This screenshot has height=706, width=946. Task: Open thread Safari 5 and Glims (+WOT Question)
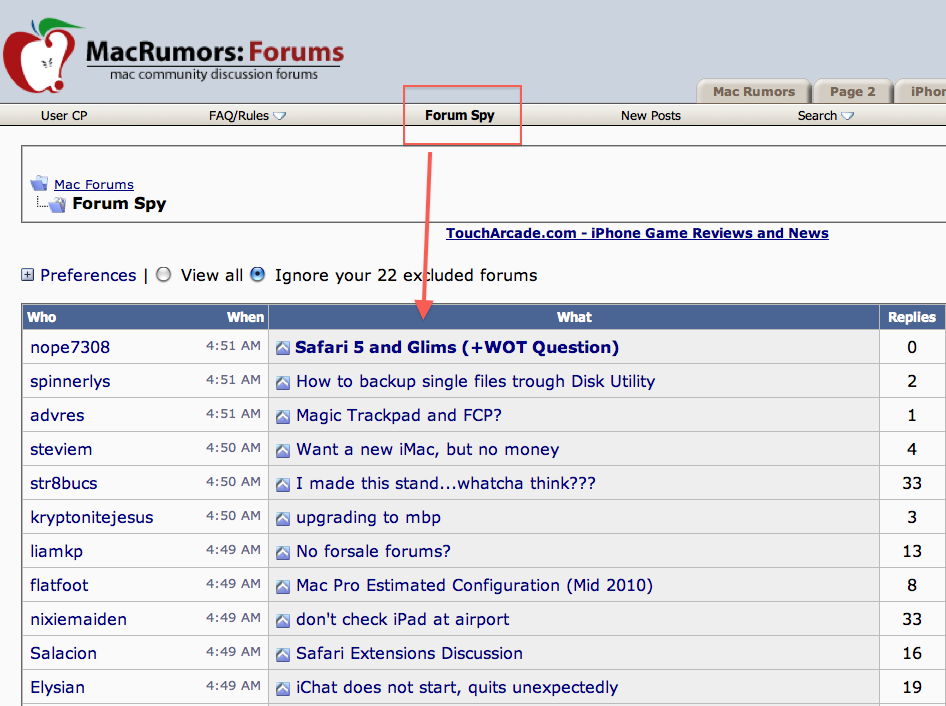457,348
